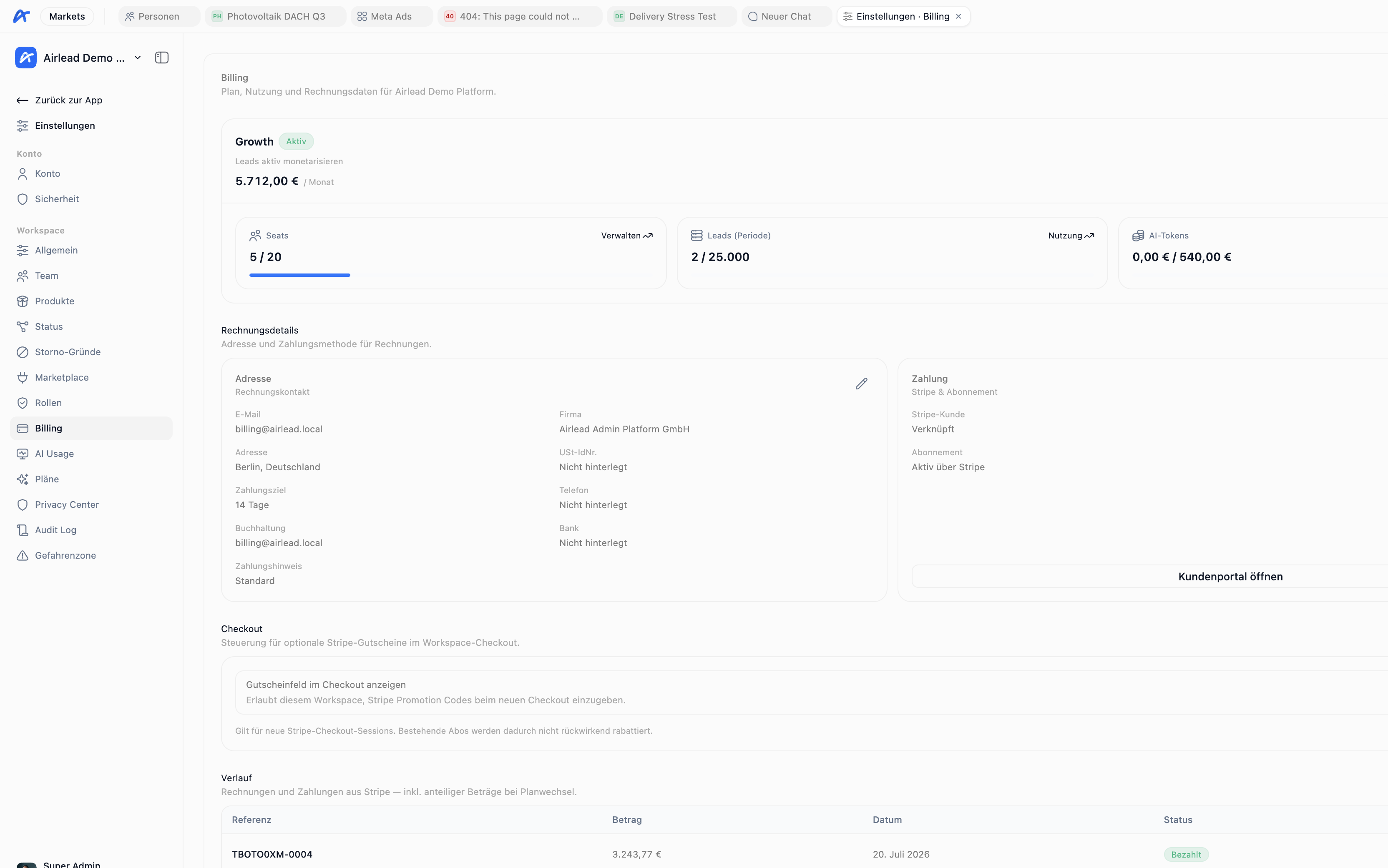The height and width of the screenshot is (868, 1388).
Task: Click the 3.243,77 € amount cell
Action: tap(637, 854)
